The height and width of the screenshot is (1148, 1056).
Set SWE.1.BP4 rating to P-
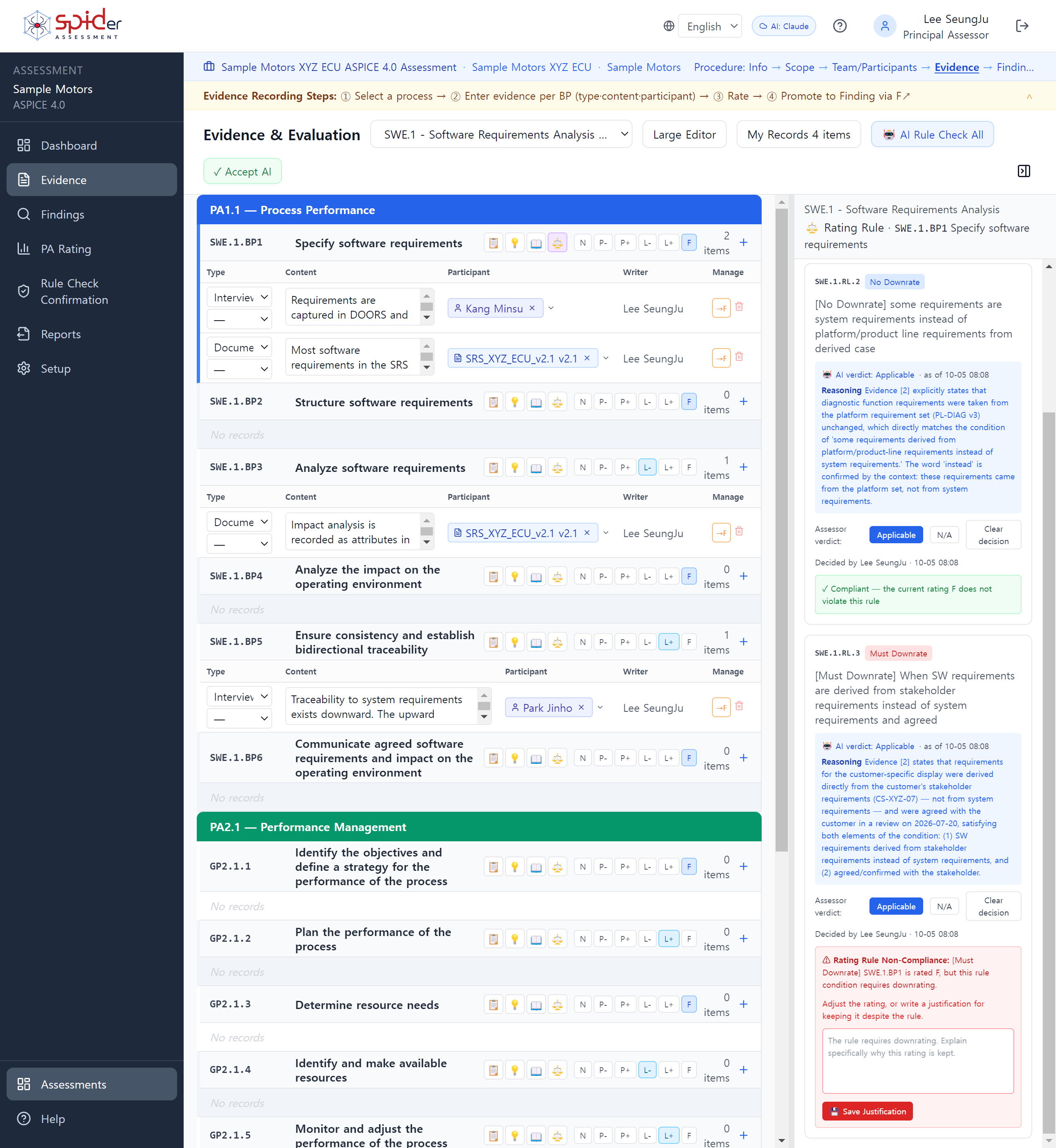603,576
